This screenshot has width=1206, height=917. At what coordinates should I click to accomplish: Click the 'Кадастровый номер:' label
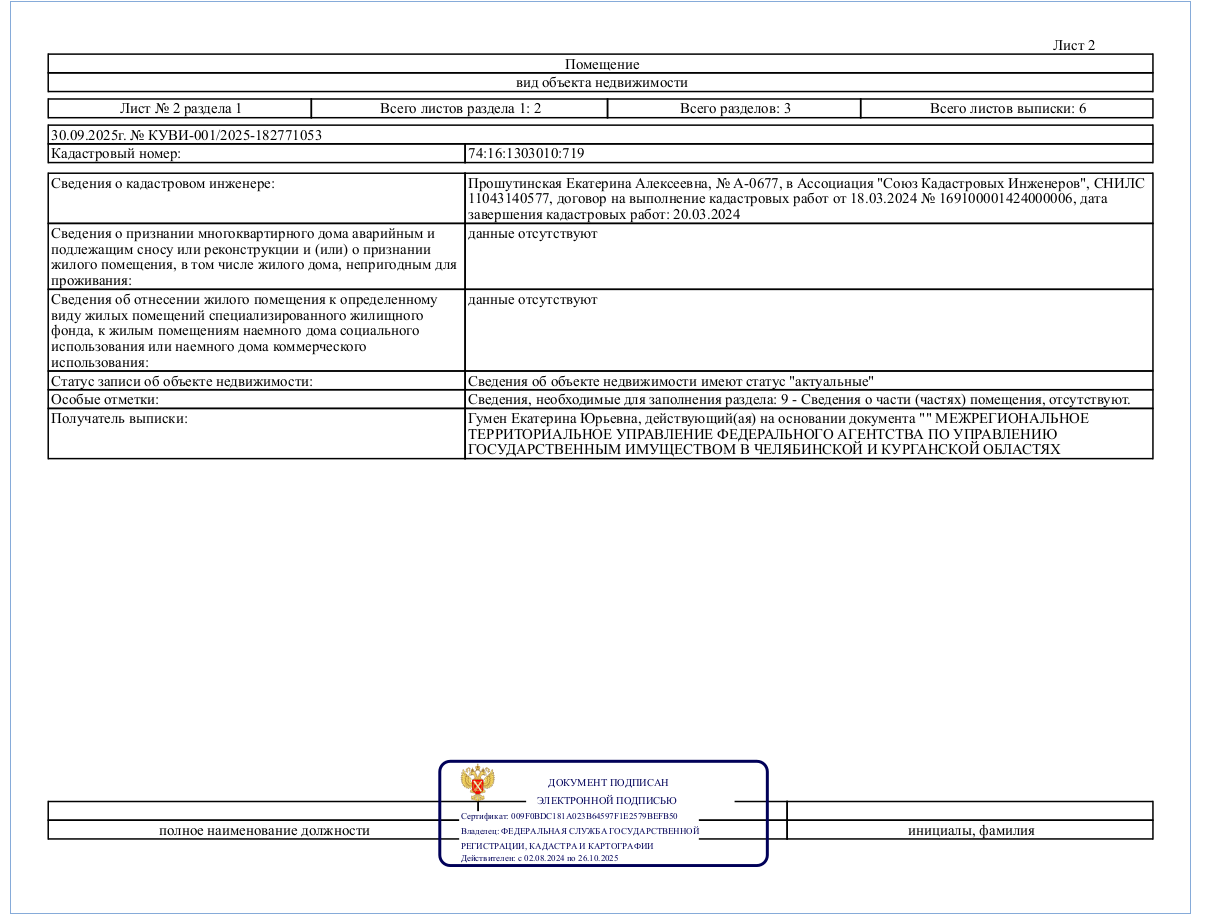[115, 154]
